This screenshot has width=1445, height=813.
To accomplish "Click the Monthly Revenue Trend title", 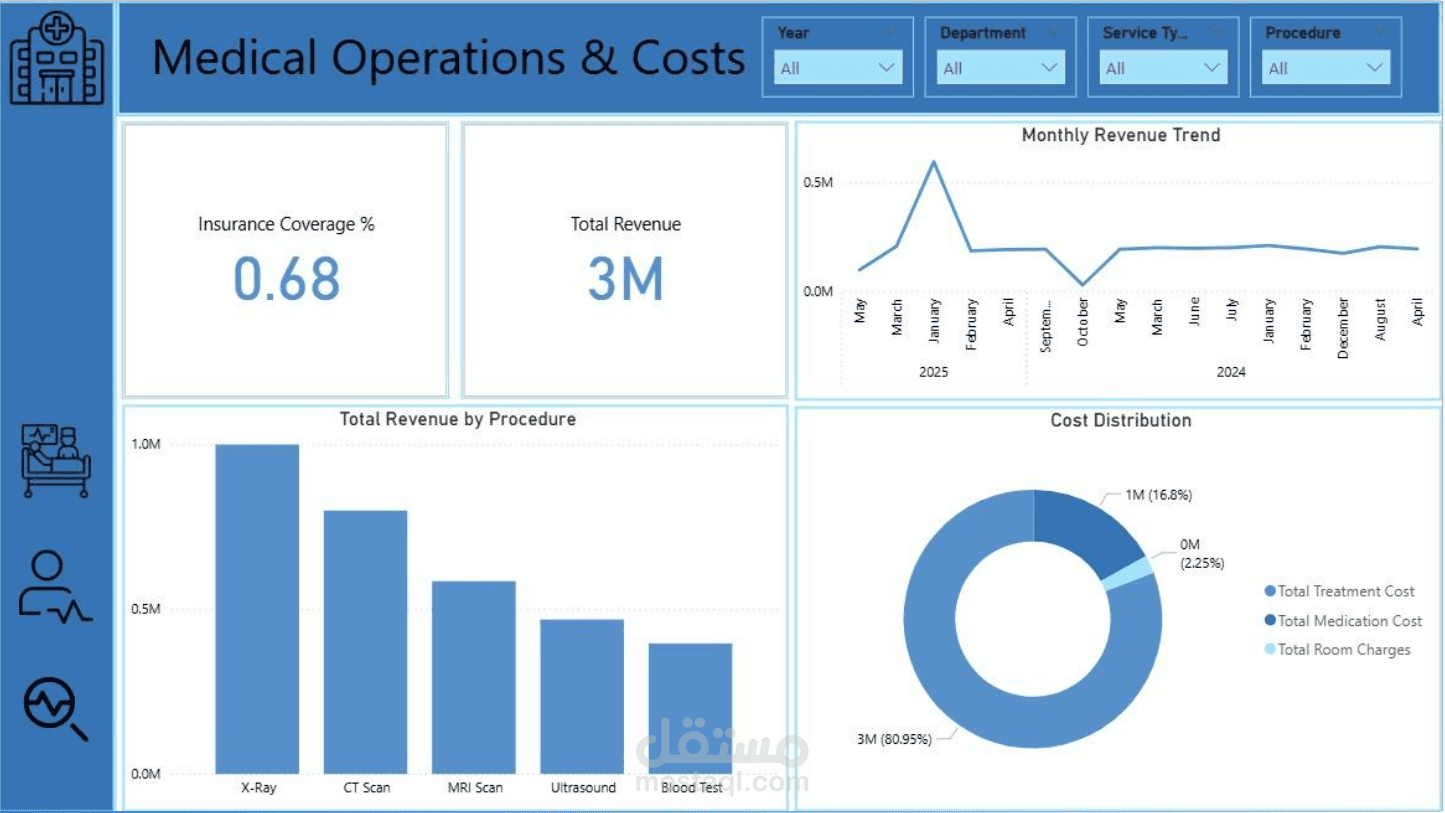I will (1120, 135).
